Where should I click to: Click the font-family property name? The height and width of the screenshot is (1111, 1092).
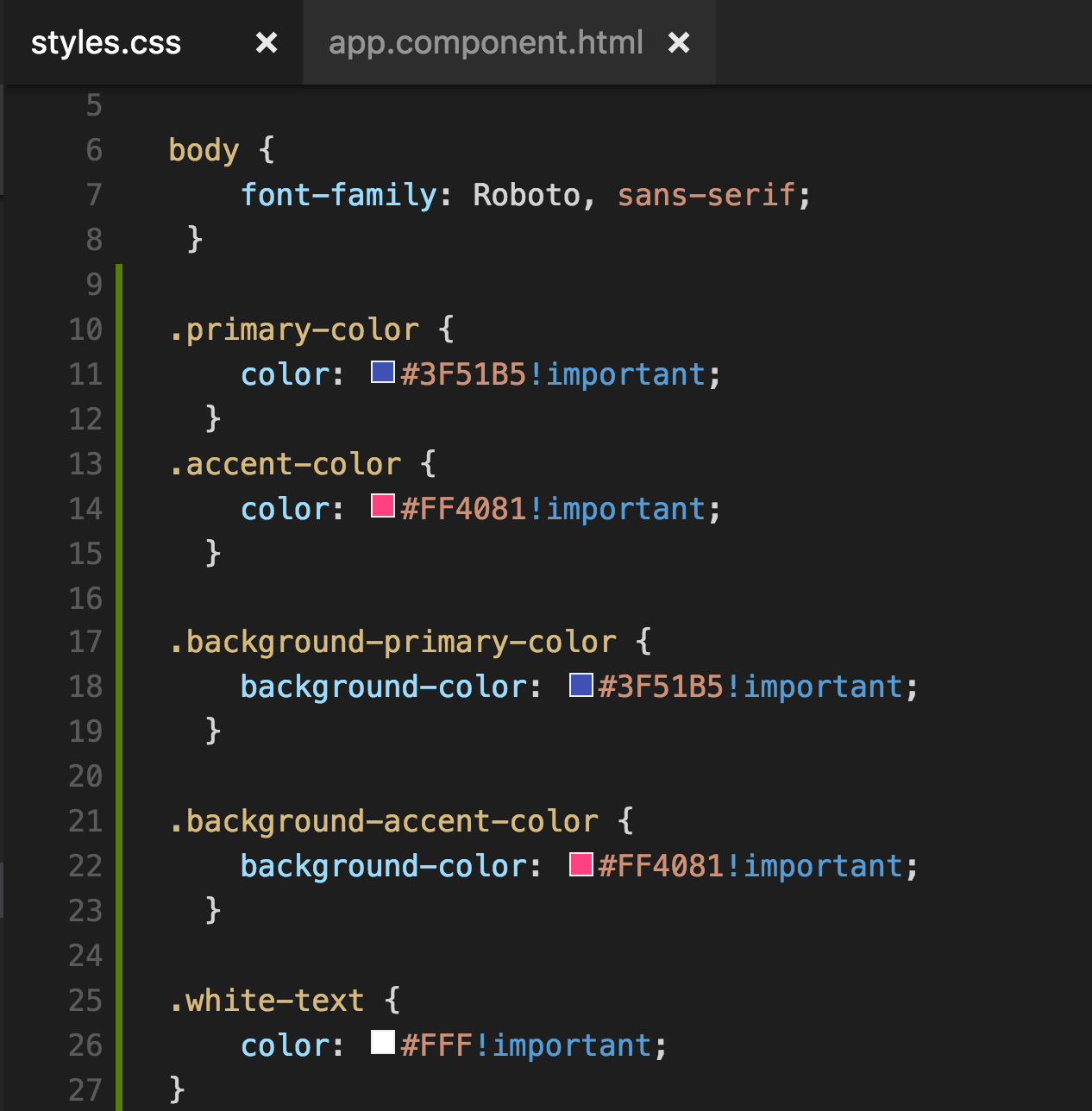(x=338, y=195)
